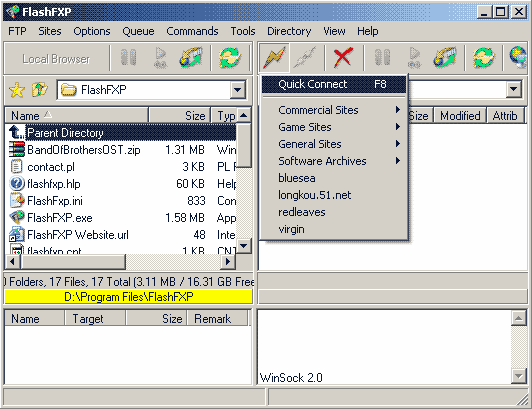Click the folder up-arrow icon beside star

40,90
